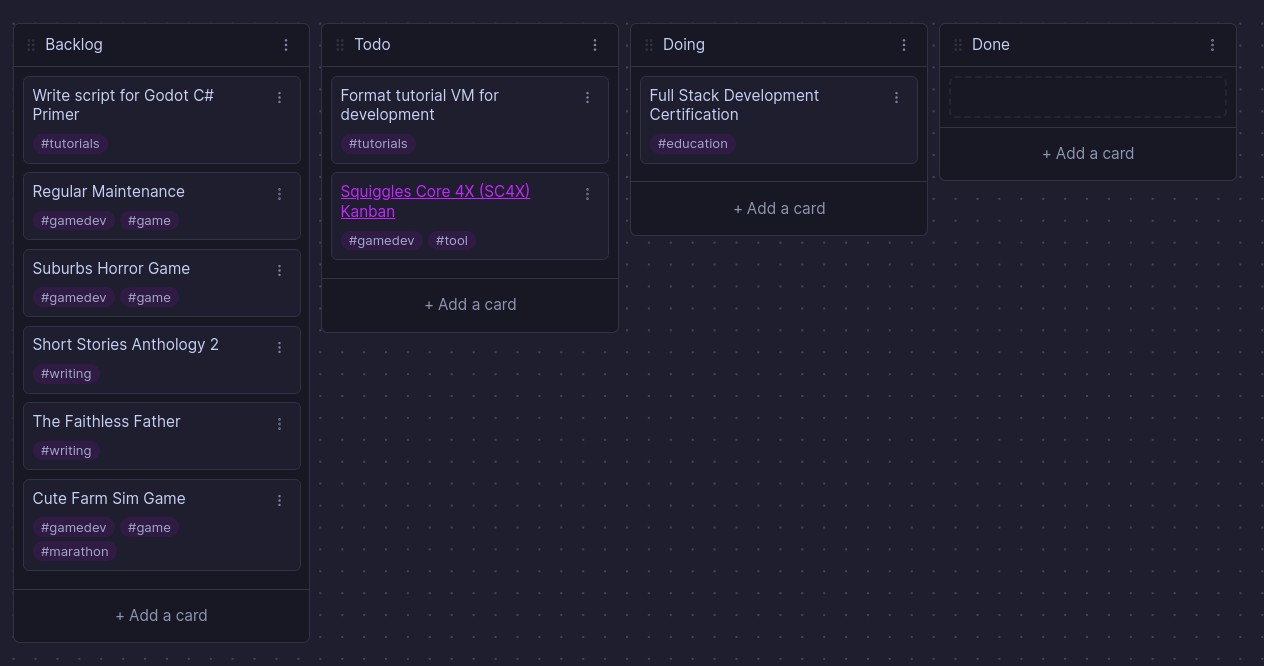This screenshot has width=1264, height=666.
Task: Select The Faithless Father card
Action: coord(162,436)
